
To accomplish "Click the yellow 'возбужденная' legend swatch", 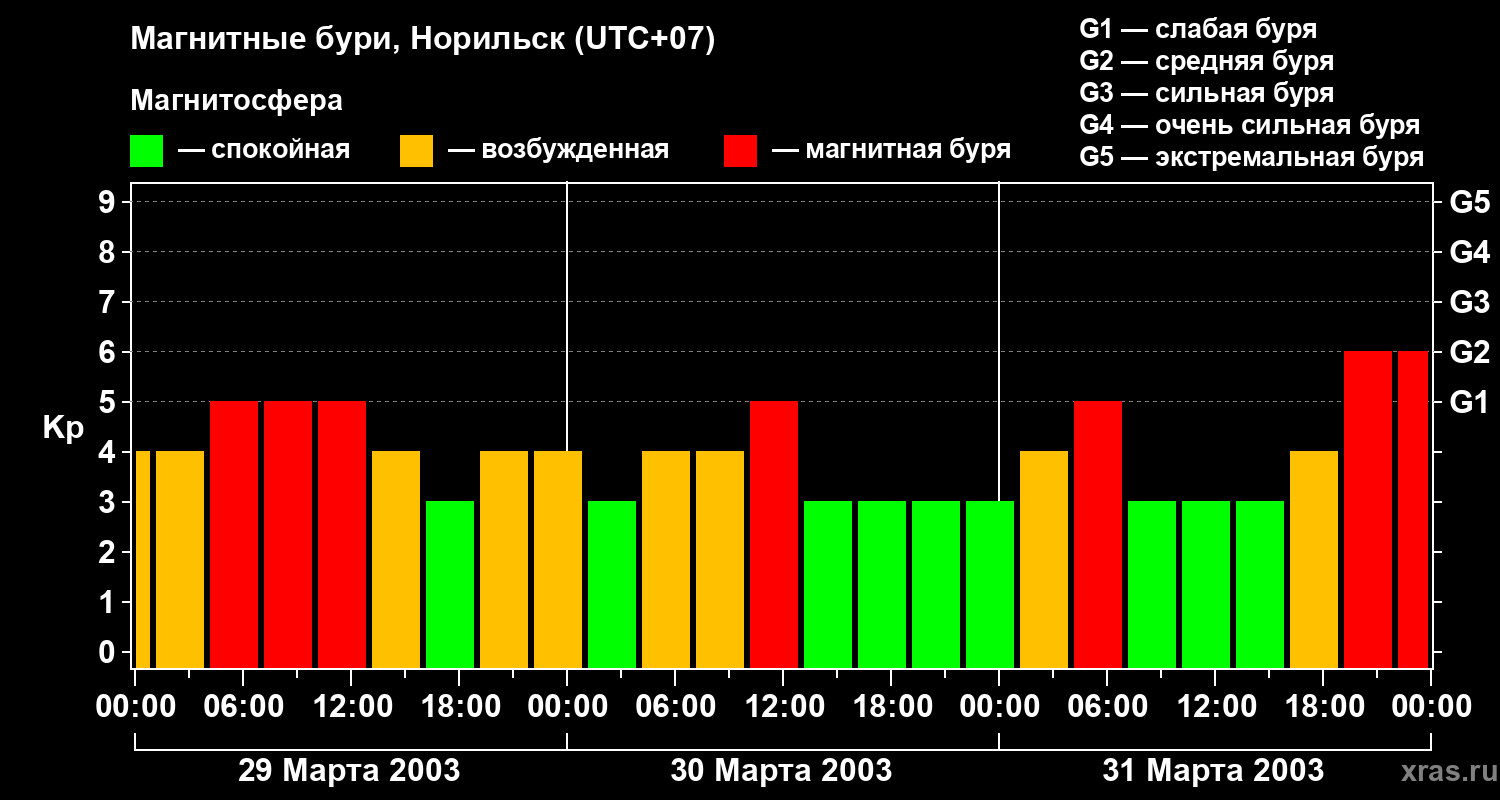I will [416, 151].
